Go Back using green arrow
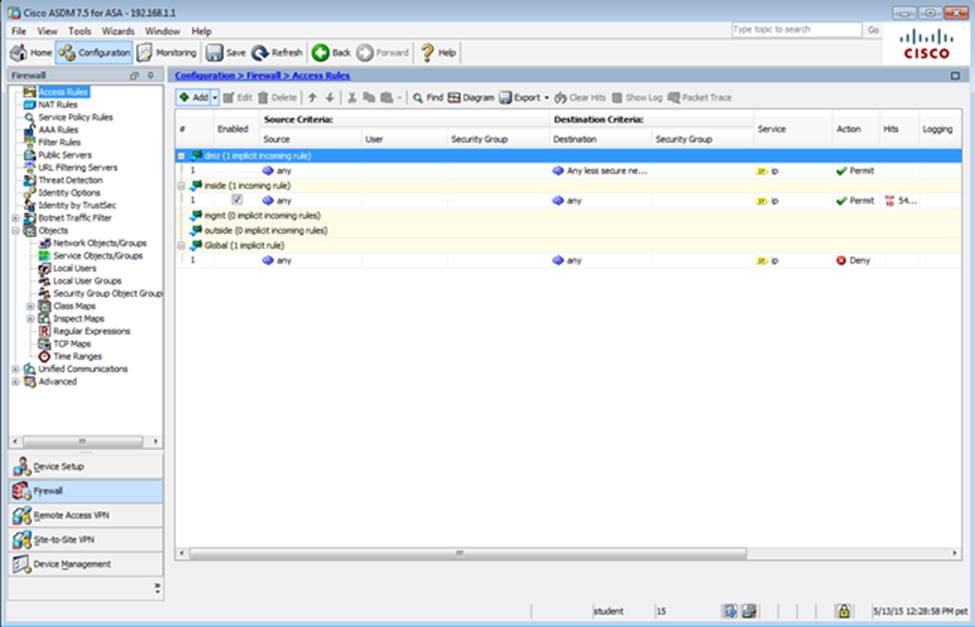975x627 pixels. [320, 53]
